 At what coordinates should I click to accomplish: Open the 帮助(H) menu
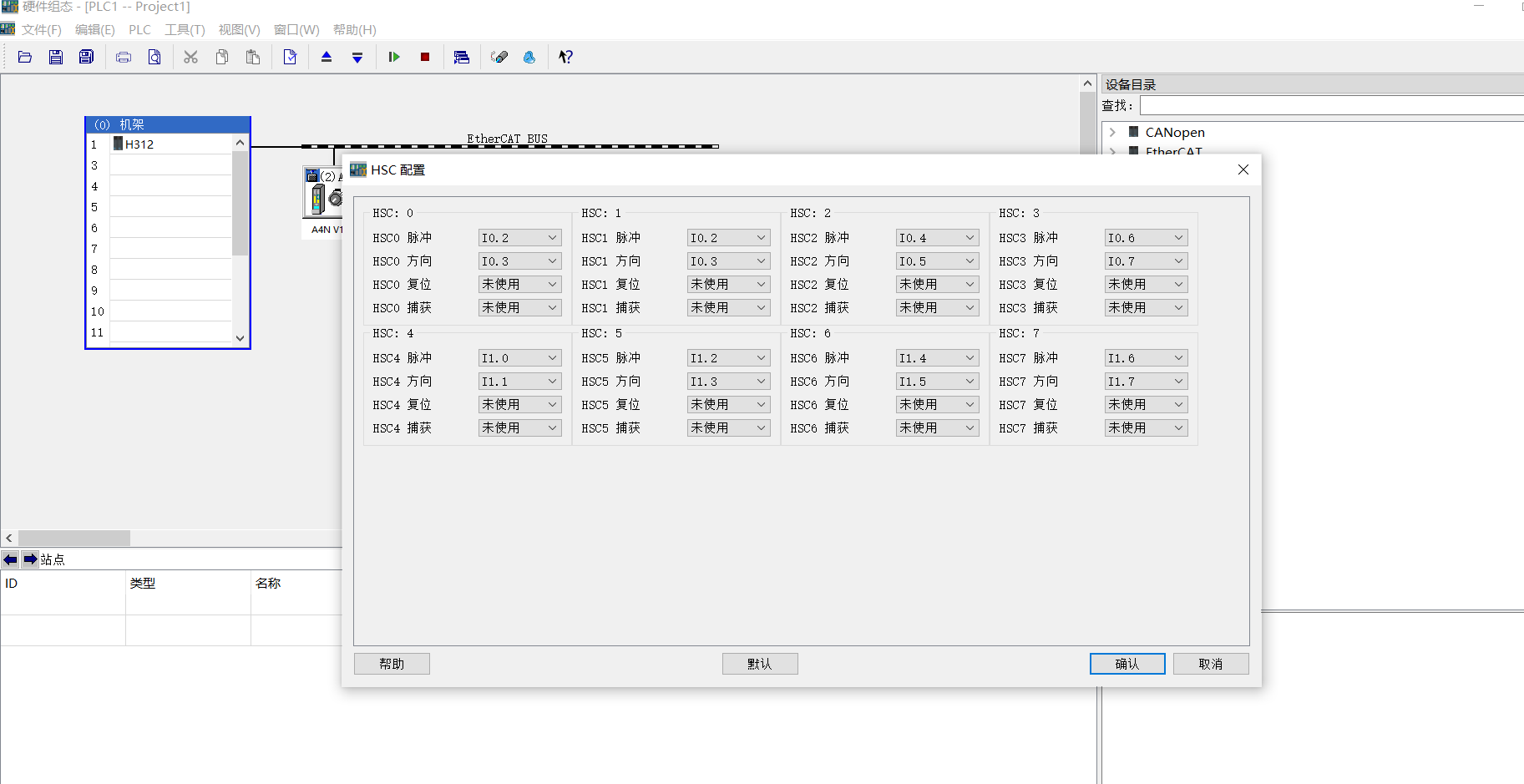coord(355,29)
